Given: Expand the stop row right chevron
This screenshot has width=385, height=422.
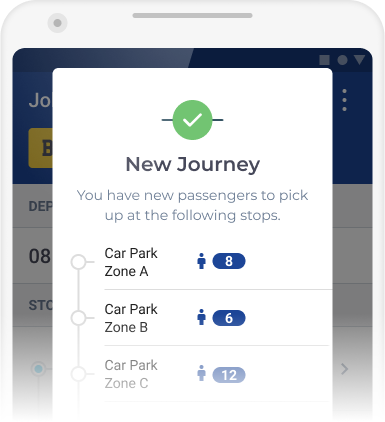Looking at the screenshot, I should (344, 369).
